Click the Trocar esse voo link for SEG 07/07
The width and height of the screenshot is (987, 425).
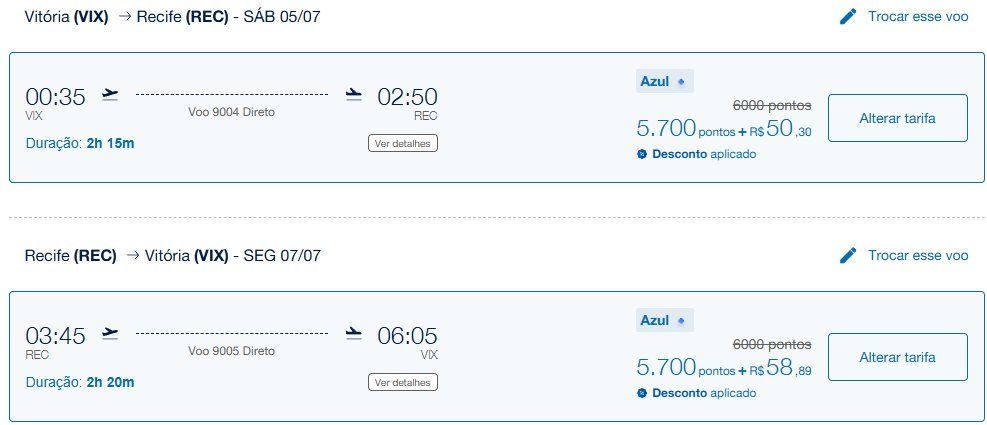click(918, 256)
